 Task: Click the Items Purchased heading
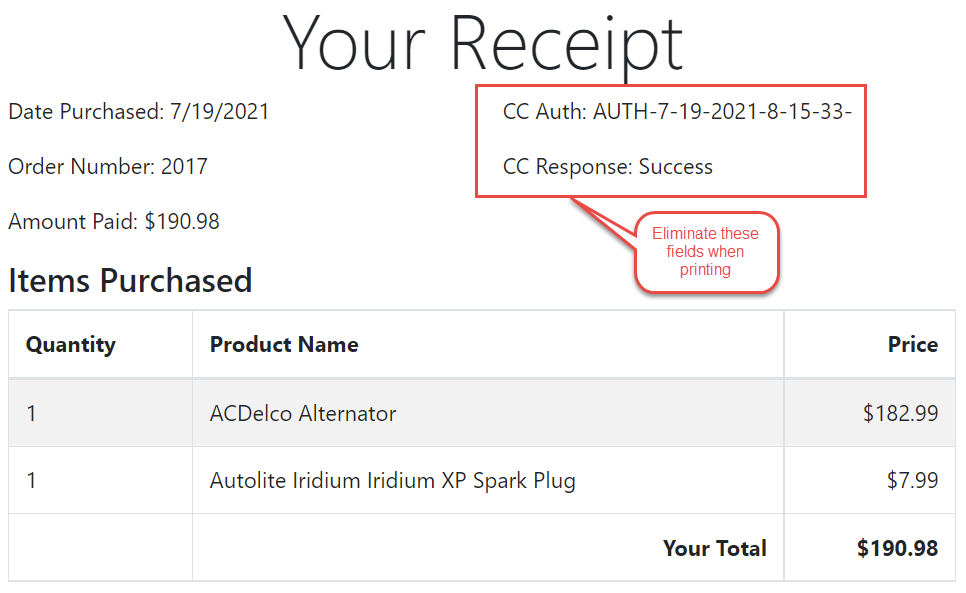click(130, 281)
